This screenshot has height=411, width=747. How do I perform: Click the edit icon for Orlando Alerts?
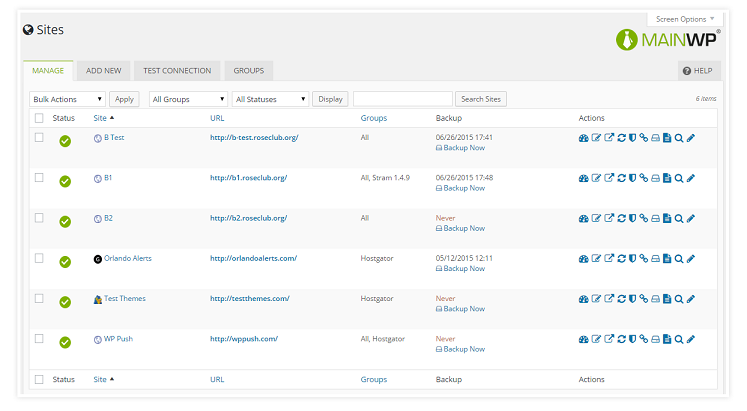(x=596, y=259)
